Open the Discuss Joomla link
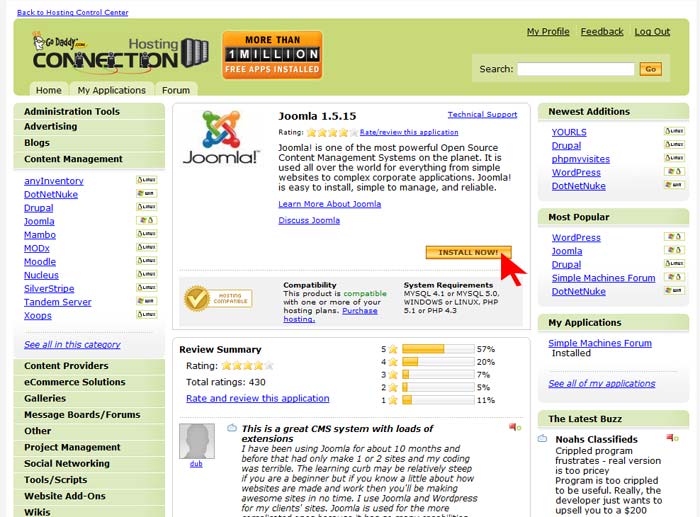The height and width of the screenshot is (517, 700). (x=309, y=221)
